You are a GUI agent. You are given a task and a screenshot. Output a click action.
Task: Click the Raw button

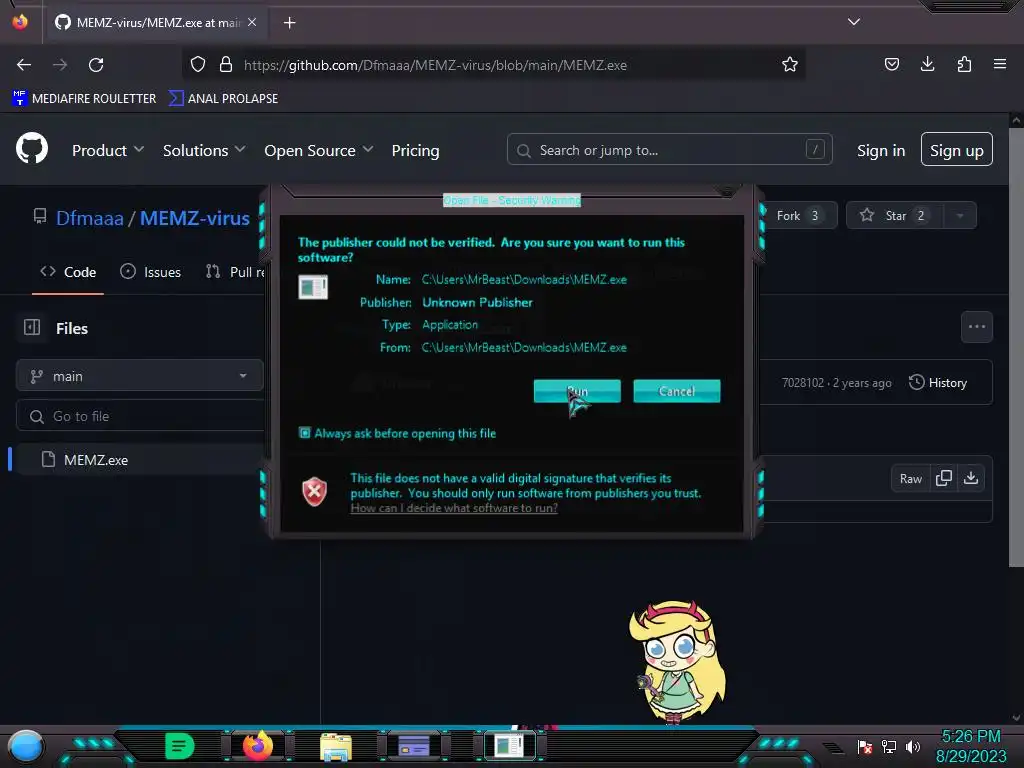[x=910, y=479]
